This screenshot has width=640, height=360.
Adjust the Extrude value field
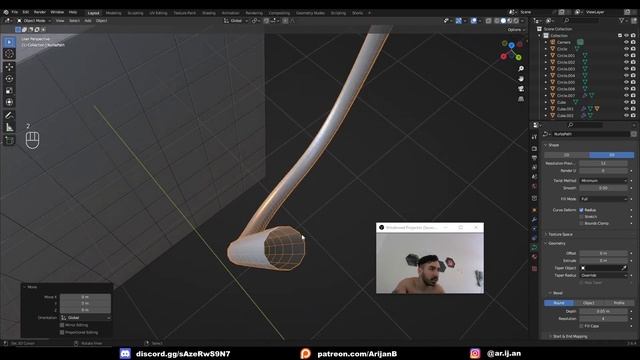click(603, 260)
